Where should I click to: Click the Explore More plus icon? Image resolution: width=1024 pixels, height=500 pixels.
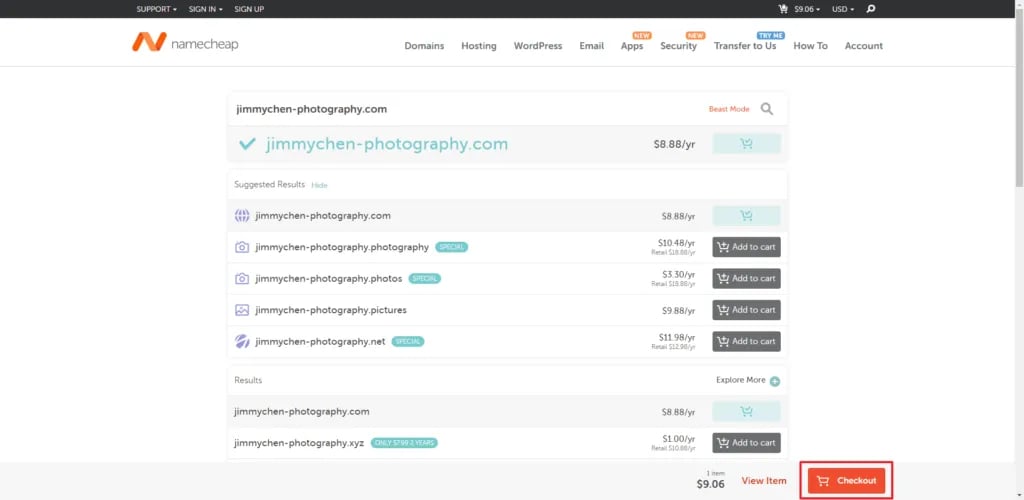775,381
